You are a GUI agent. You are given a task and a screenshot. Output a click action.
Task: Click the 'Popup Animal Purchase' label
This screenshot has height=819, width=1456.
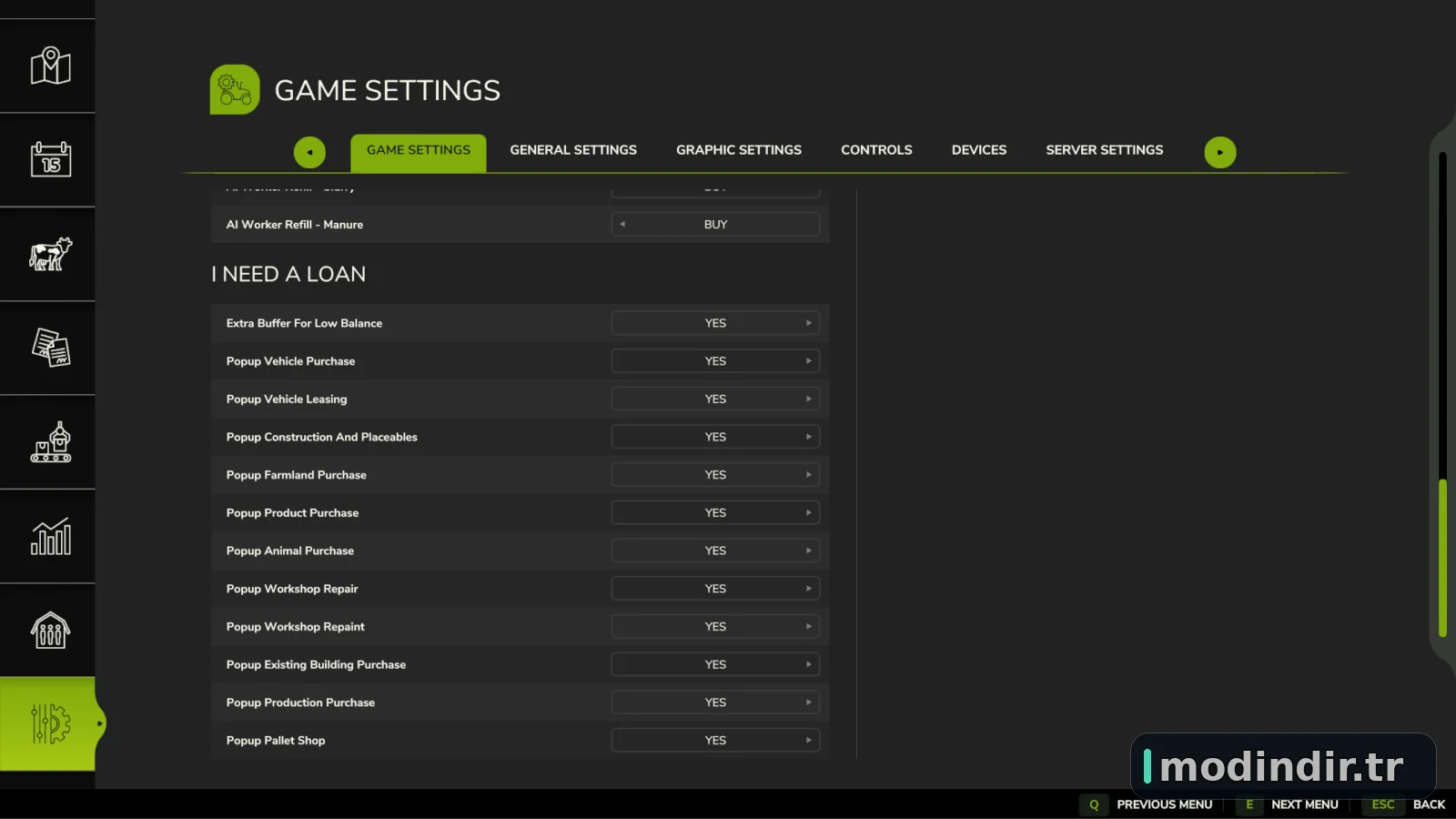pos(290,551)
